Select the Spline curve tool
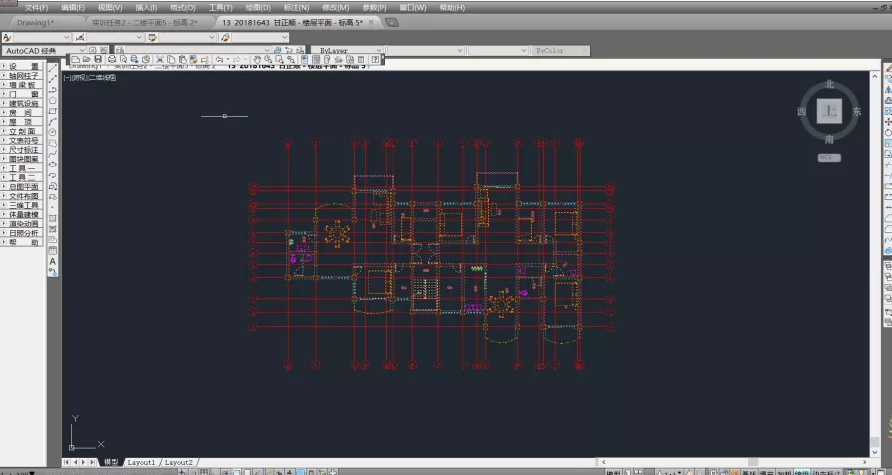 [x=52, y=154]
